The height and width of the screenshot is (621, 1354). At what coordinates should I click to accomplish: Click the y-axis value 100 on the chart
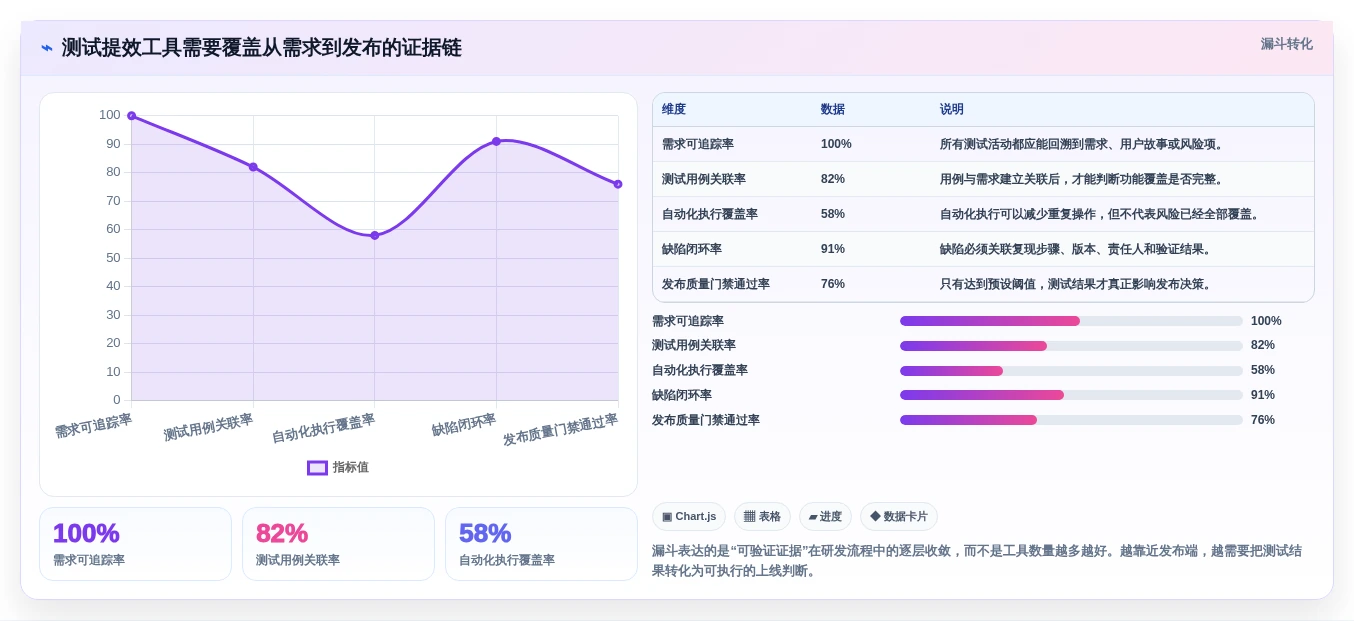[x=109, y=115]
